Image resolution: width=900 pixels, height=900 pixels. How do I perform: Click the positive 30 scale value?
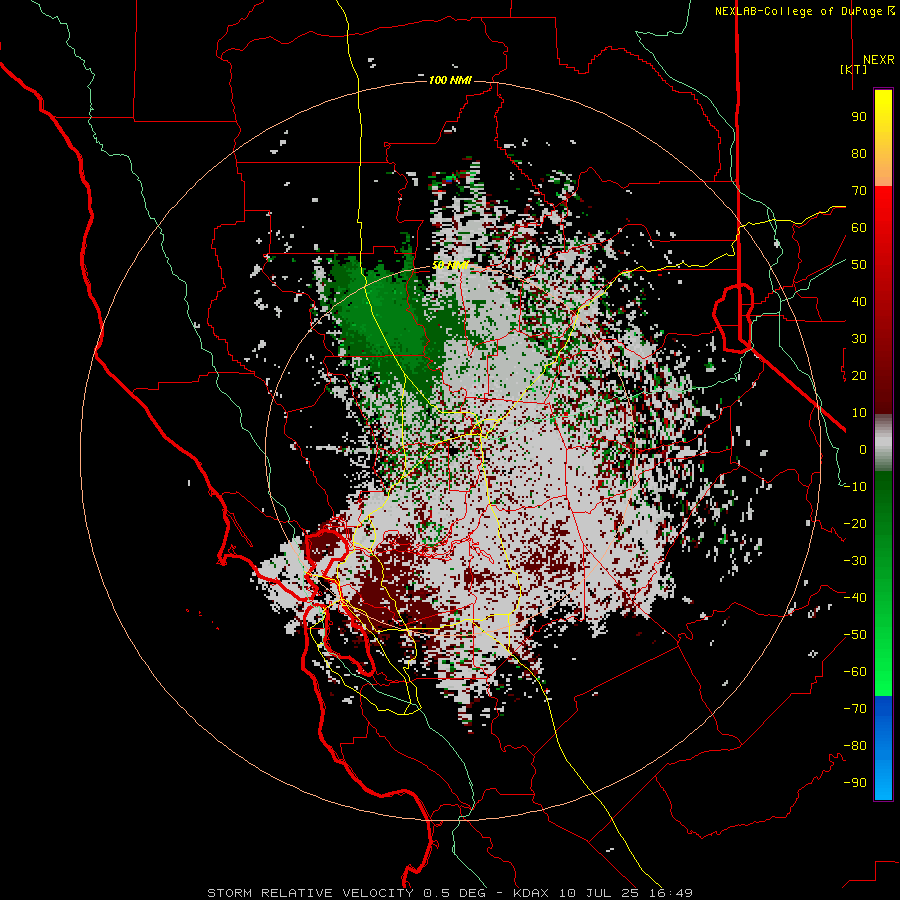pos(859,339)
